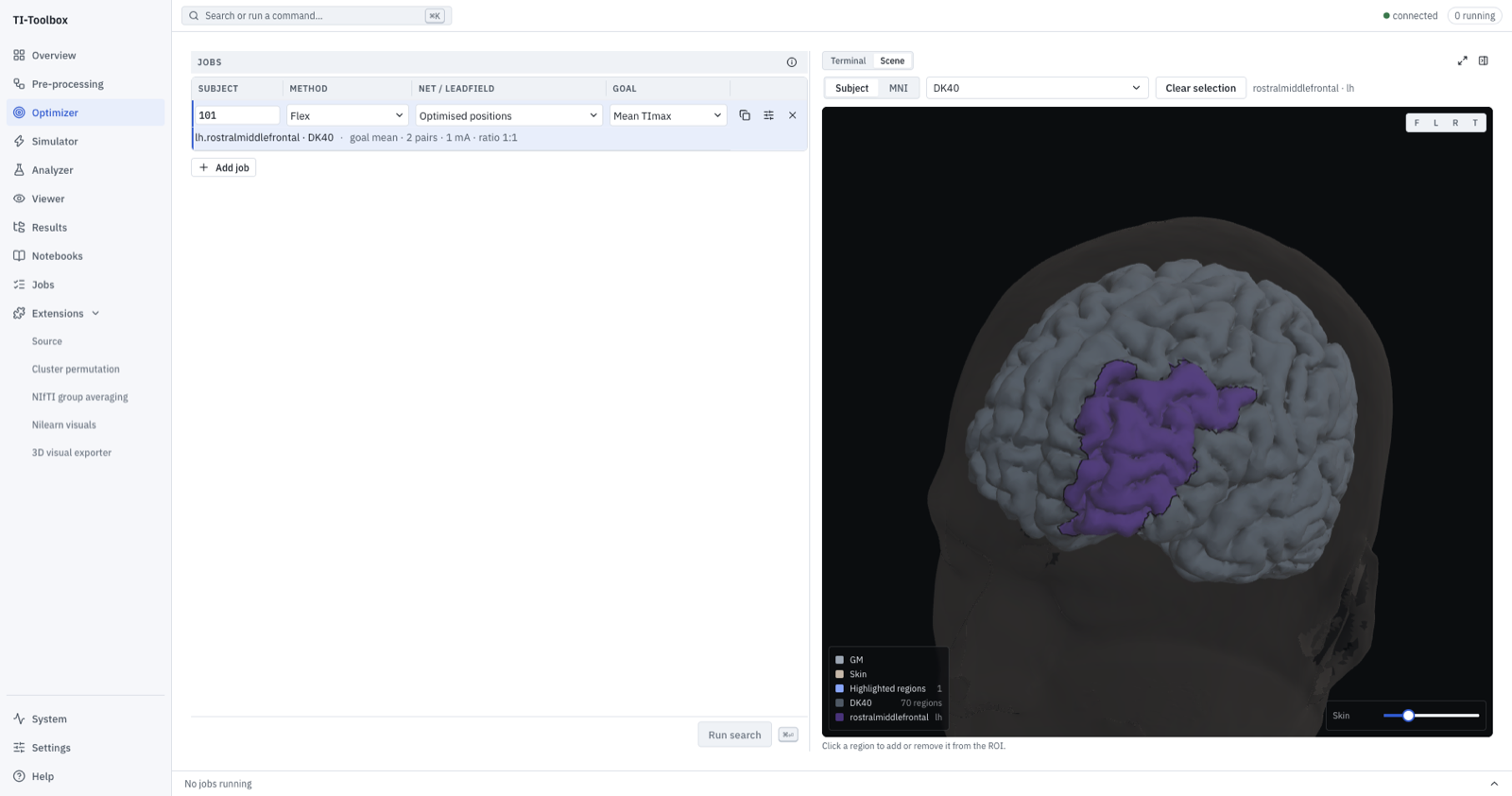Click the connected status indicator
Image resolution: width=1512 pixels, height=796 pixels.
click(1410, 15)
